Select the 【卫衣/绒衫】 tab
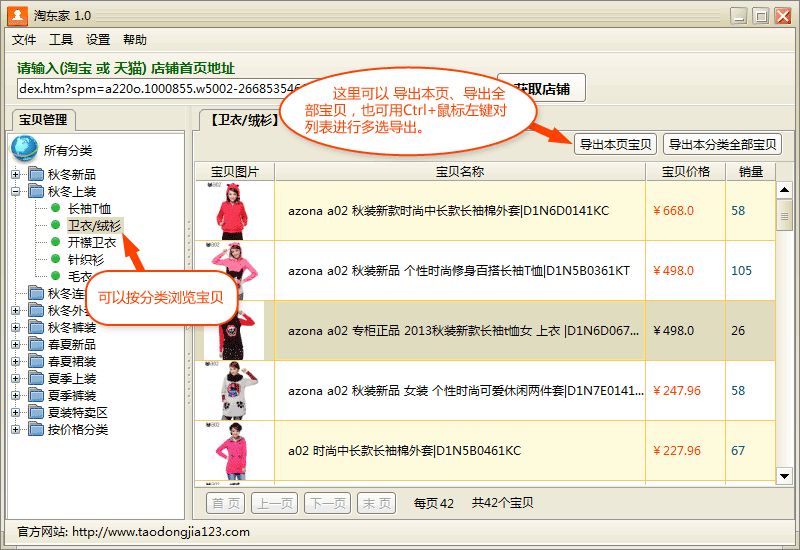Viewport: 800px width, 550px height. pos(244,120)
